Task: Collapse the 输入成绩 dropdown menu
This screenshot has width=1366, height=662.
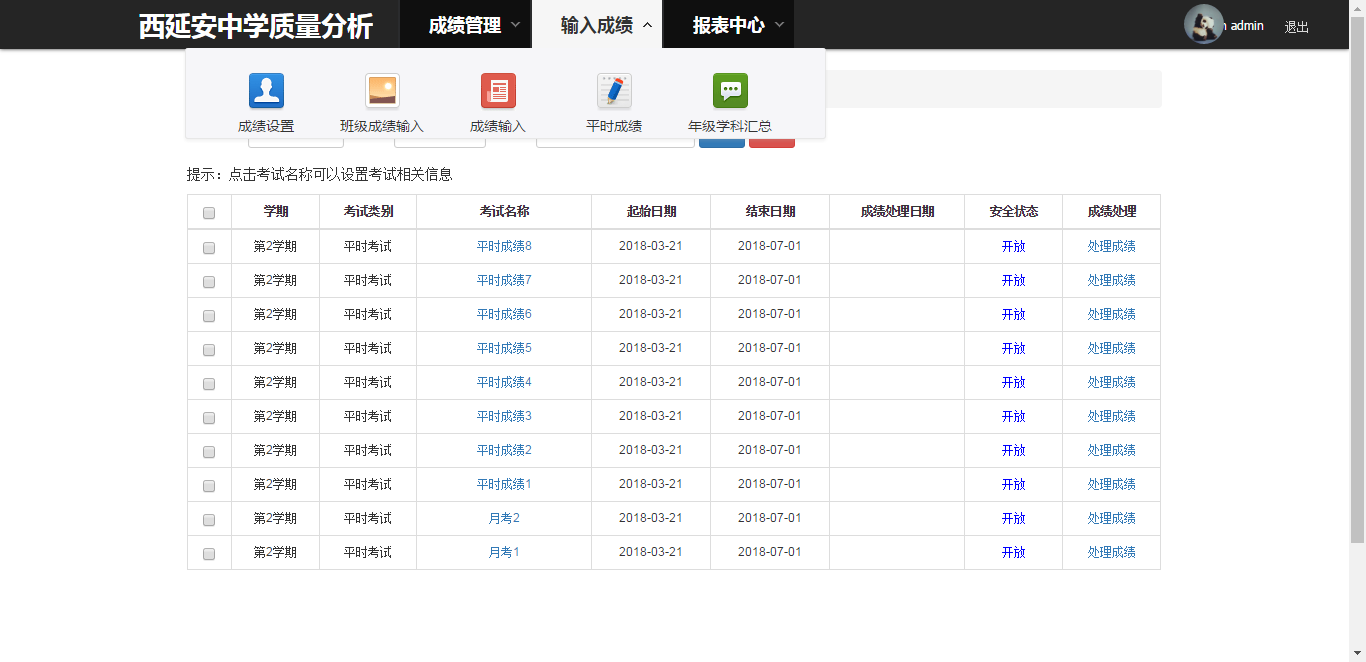Action: [x=606, y=25]
